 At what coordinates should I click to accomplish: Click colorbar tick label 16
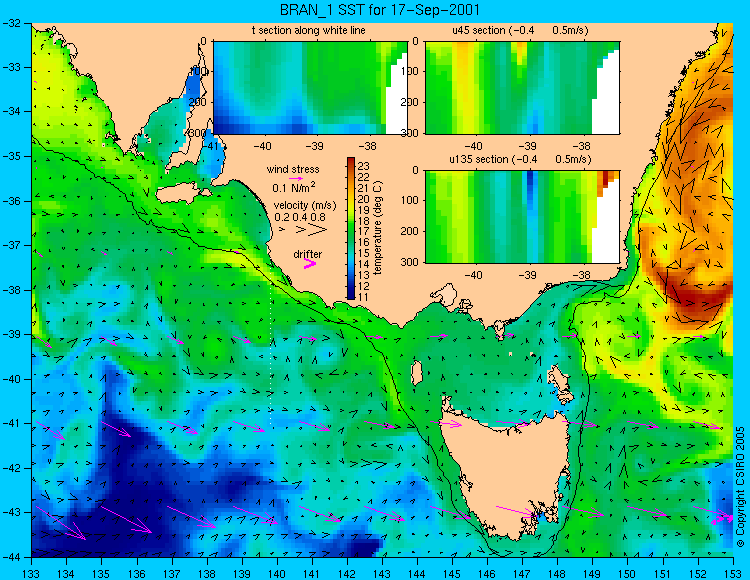(x=363, y=242)
